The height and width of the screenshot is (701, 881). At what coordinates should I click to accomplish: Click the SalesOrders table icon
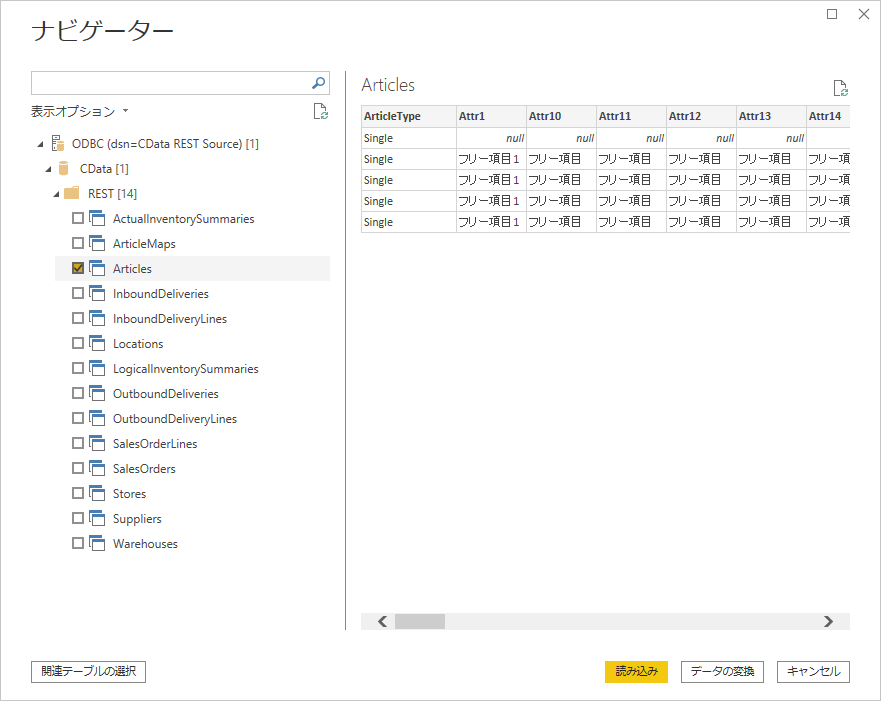97,468
